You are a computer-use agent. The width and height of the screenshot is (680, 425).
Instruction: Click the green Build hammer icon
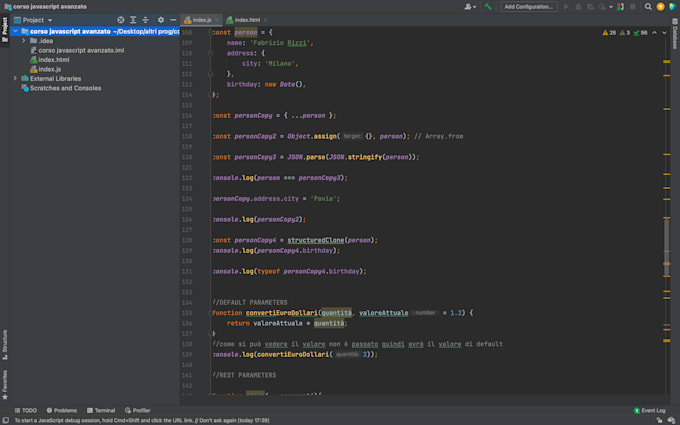point(488,7)
